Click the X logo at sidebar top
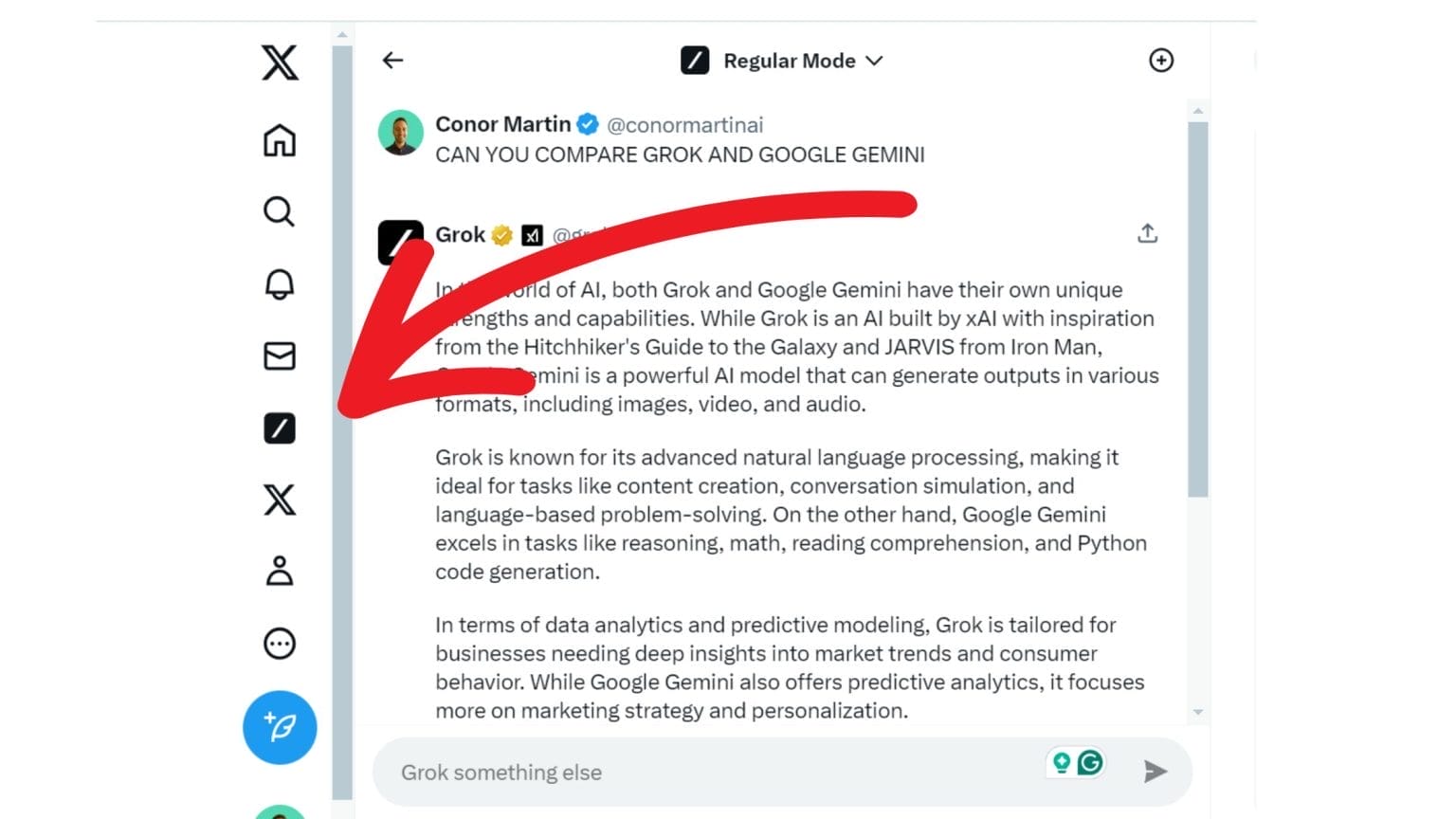Image resolution: width=1456 pixels, height=819 pixels. (279, 63)
